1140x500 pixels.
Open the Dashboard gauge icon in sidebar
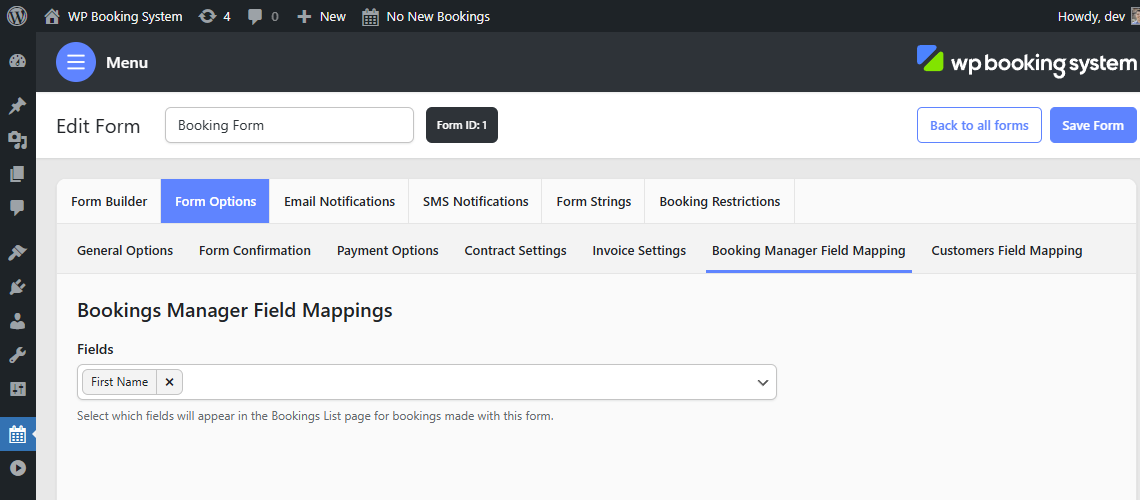point(17,61)
